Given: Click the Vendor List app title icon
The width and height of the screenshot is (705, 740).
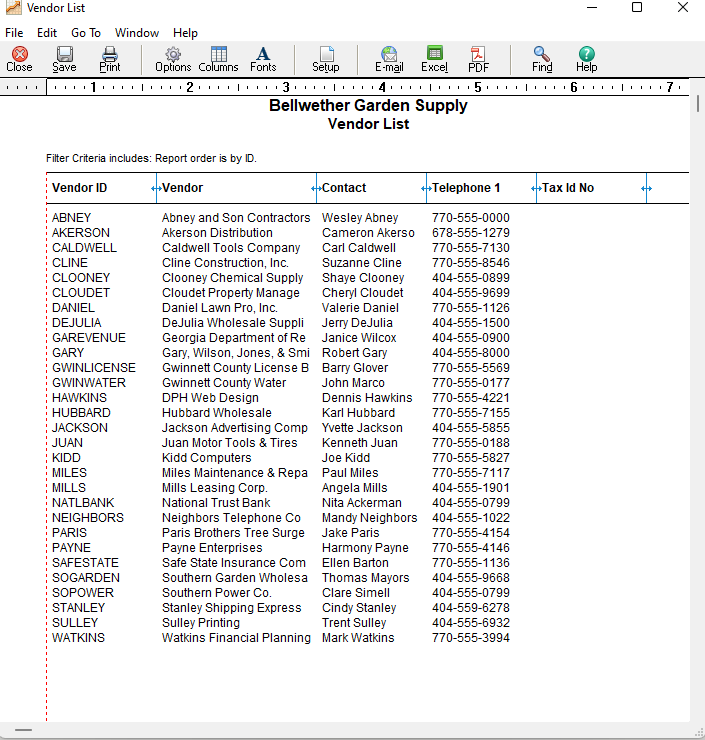Looking at the screenshot, I should pyautogui.click(x=14, y=8).
